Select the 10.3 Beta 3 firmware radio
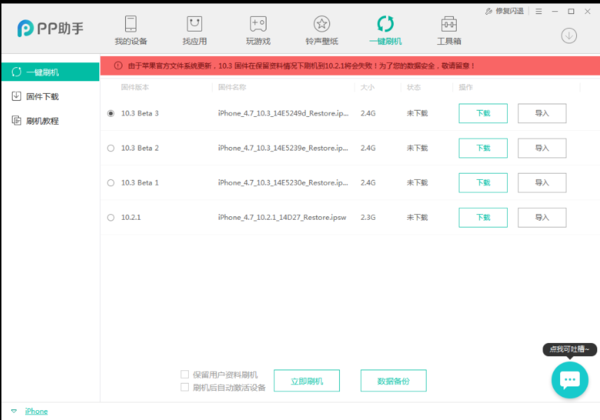The width and height of the screenshot is (600, 420). [110, 113]
